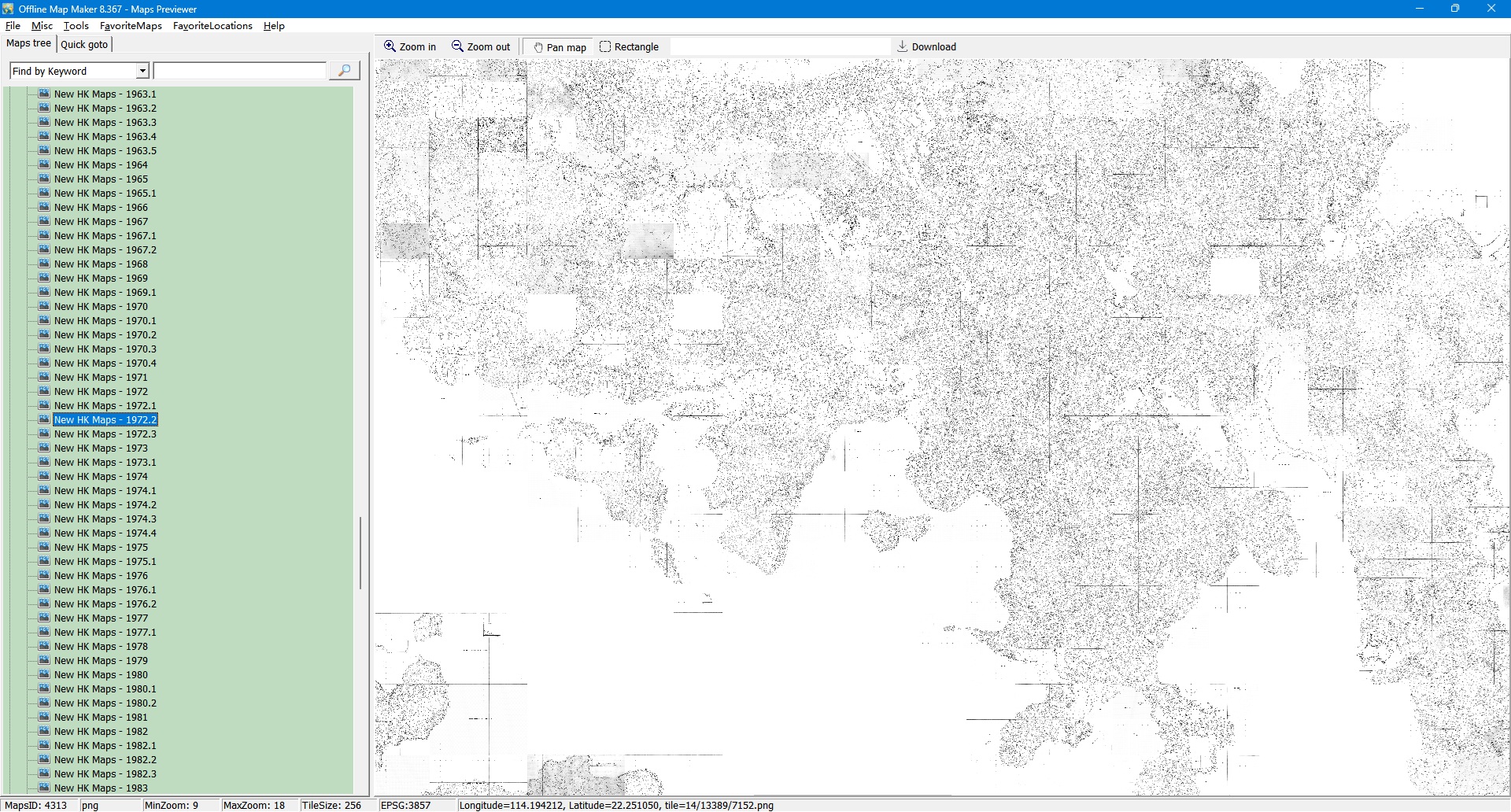Open the File menu

13,26
